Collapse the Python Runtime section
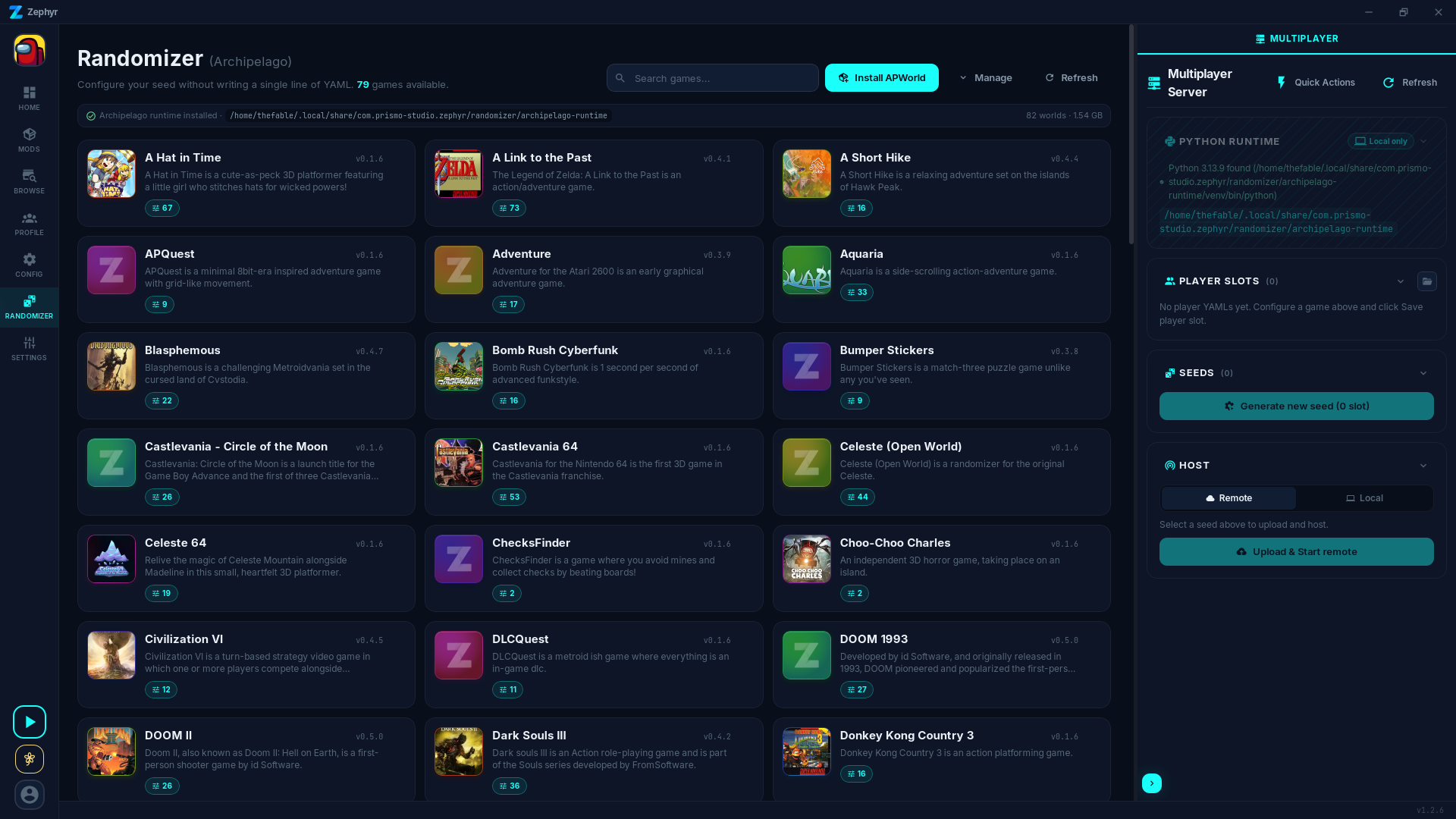The image size is (1456, 819). click(1423, 141)
